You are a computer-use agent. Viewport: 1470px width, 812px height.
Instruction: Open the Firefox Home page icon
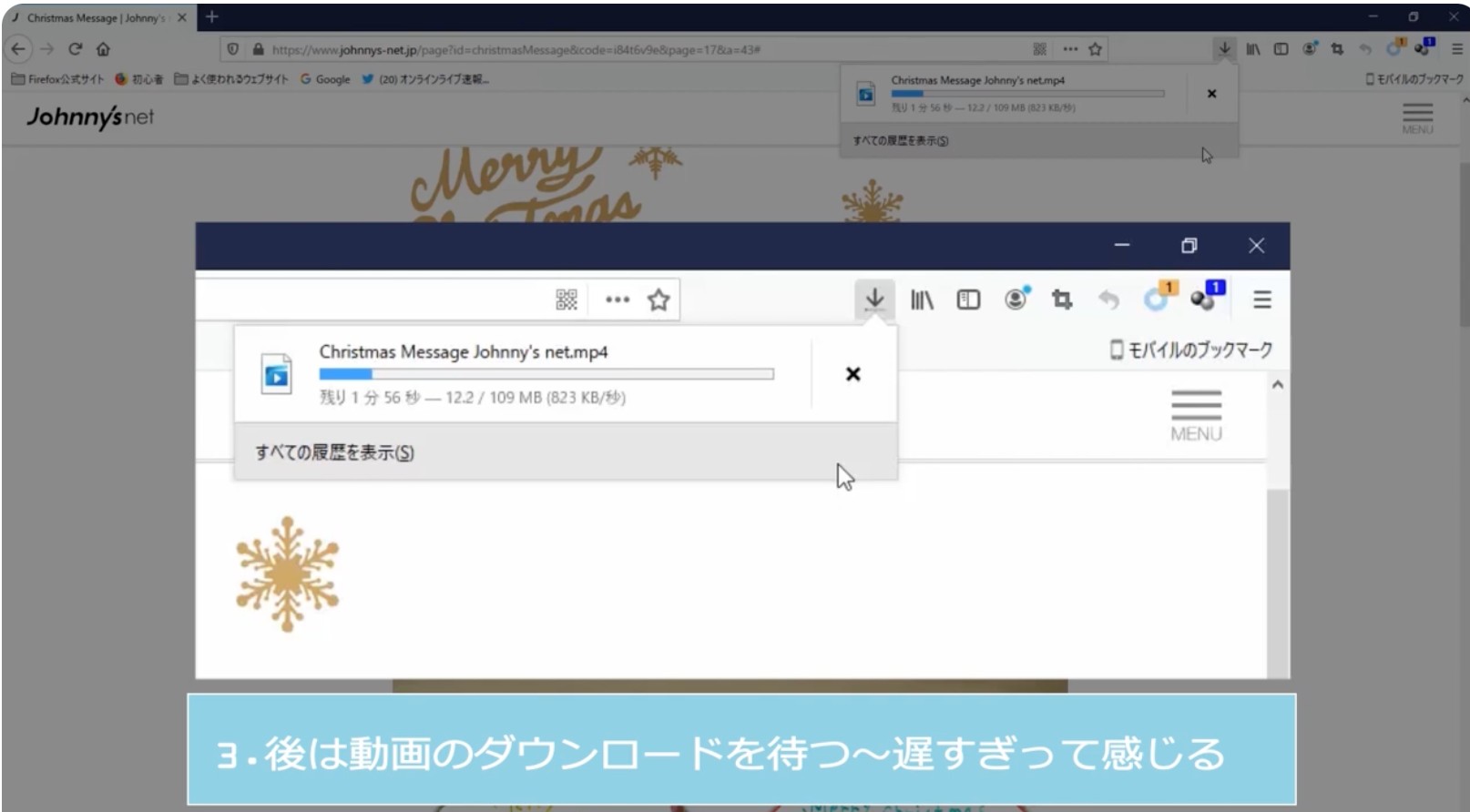103,49
